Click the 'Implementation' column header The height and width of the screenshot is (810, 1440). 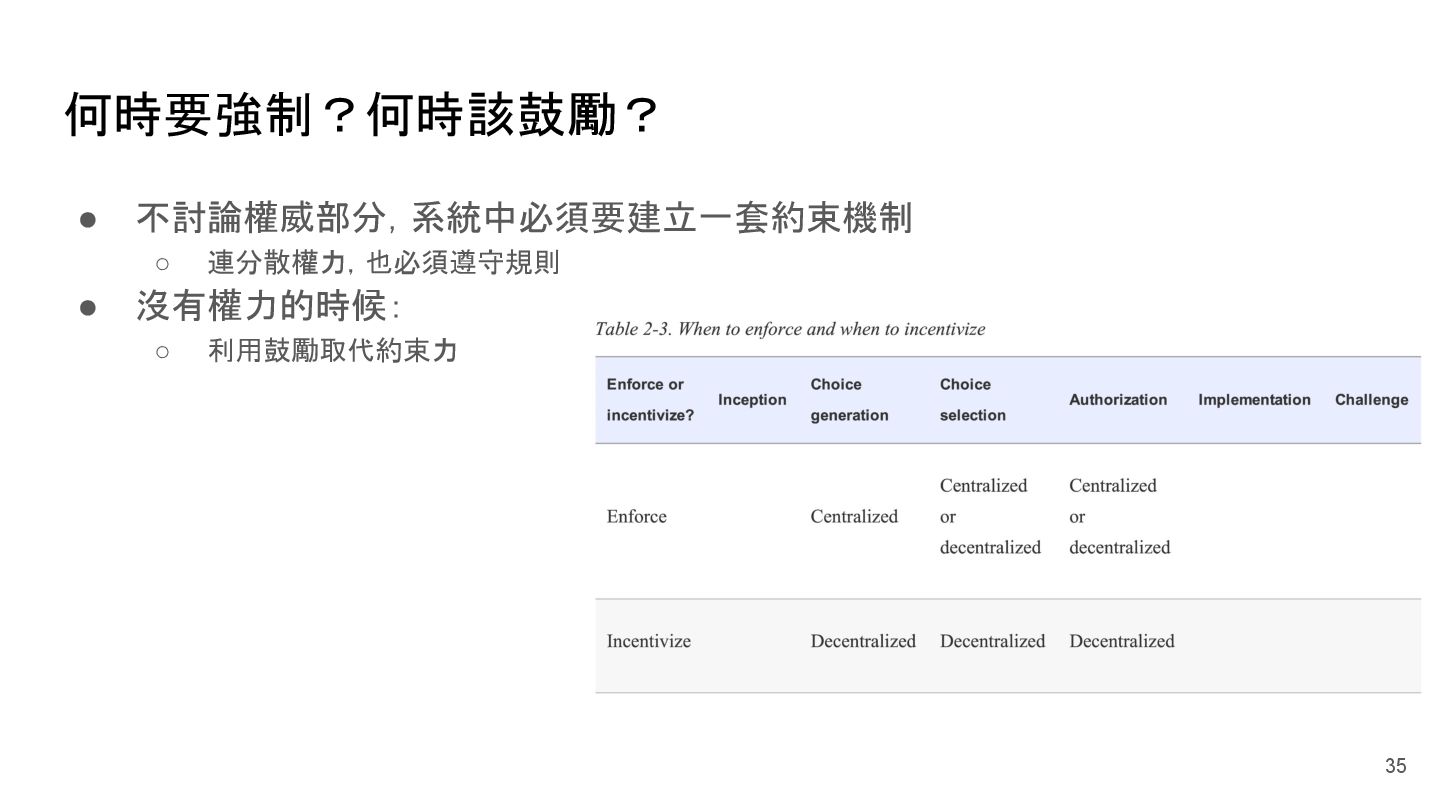pyautogui.click(x=1254, y=400)
